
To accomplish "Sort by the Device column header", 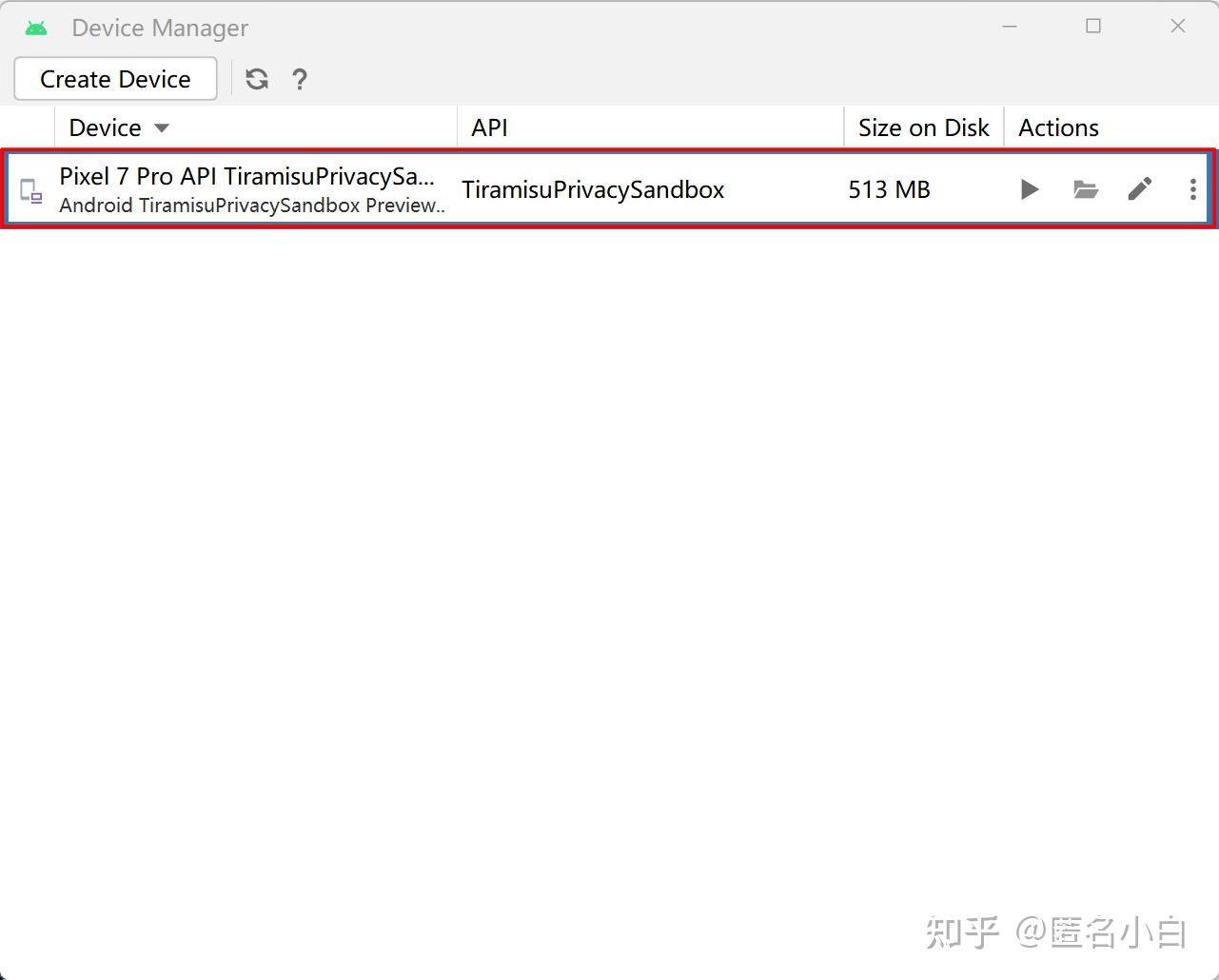I will (257, 127).
